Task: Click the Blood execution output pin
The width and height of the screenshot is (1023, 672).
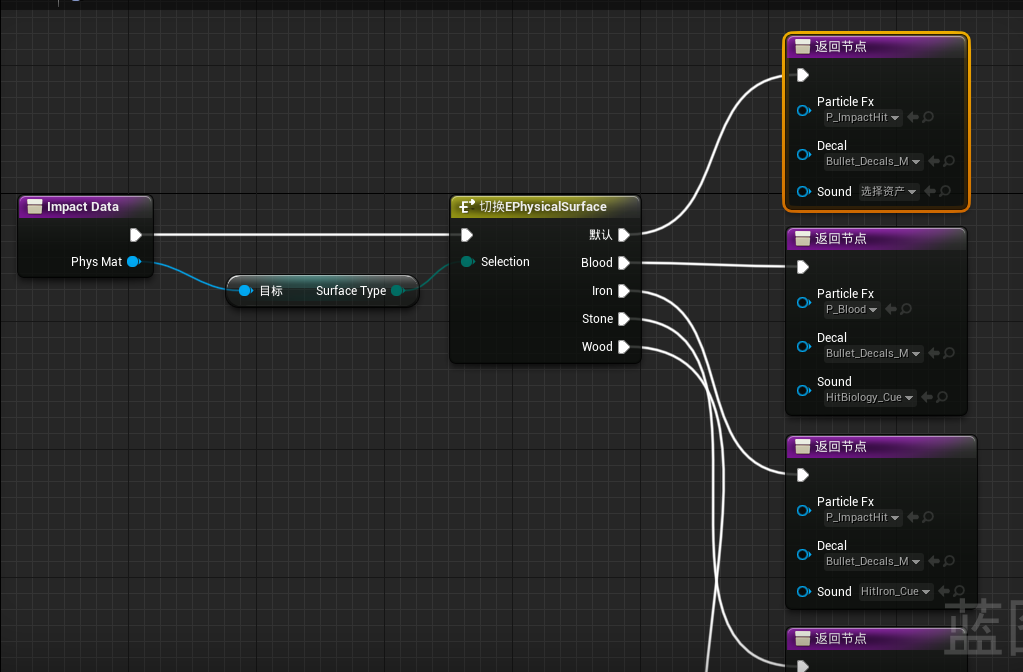Action: pyautogui.click(x=624, y=262)
